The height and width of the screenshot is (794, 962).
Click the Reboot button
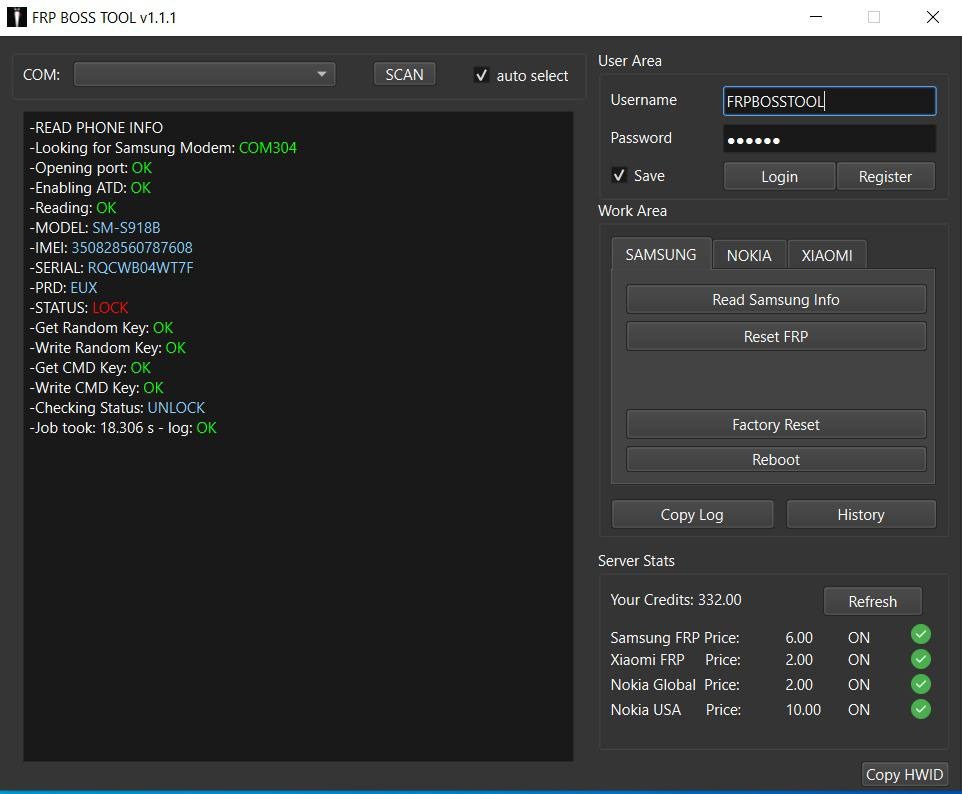[x=776, y=459]
